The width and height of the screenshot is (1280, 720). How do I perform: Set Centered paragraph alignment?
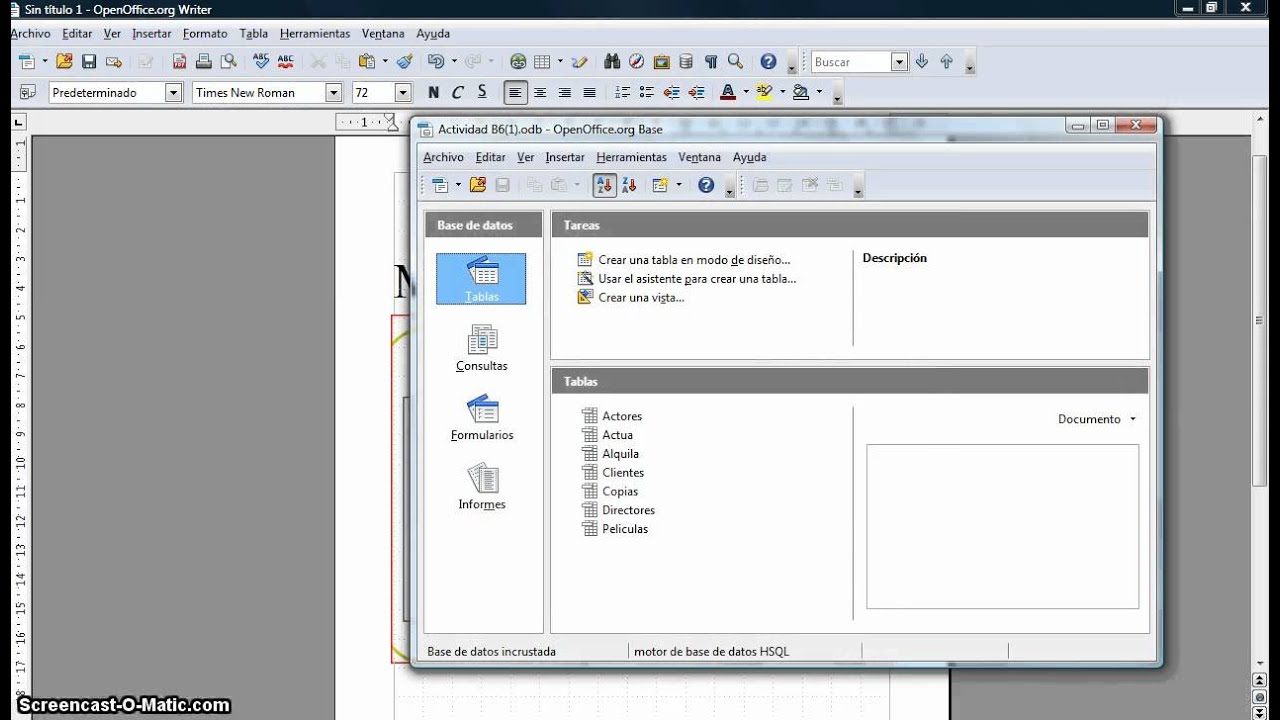coord(540,92)
